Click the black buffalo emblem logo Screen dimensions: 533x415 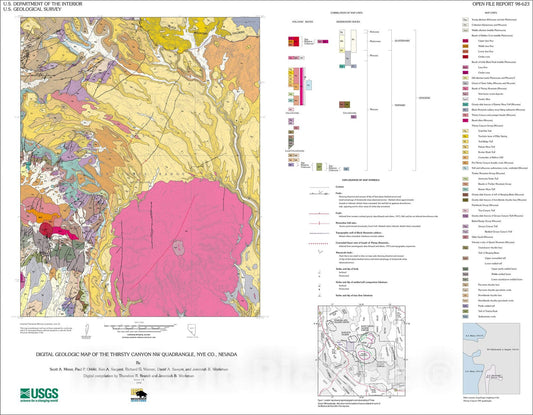139,395
